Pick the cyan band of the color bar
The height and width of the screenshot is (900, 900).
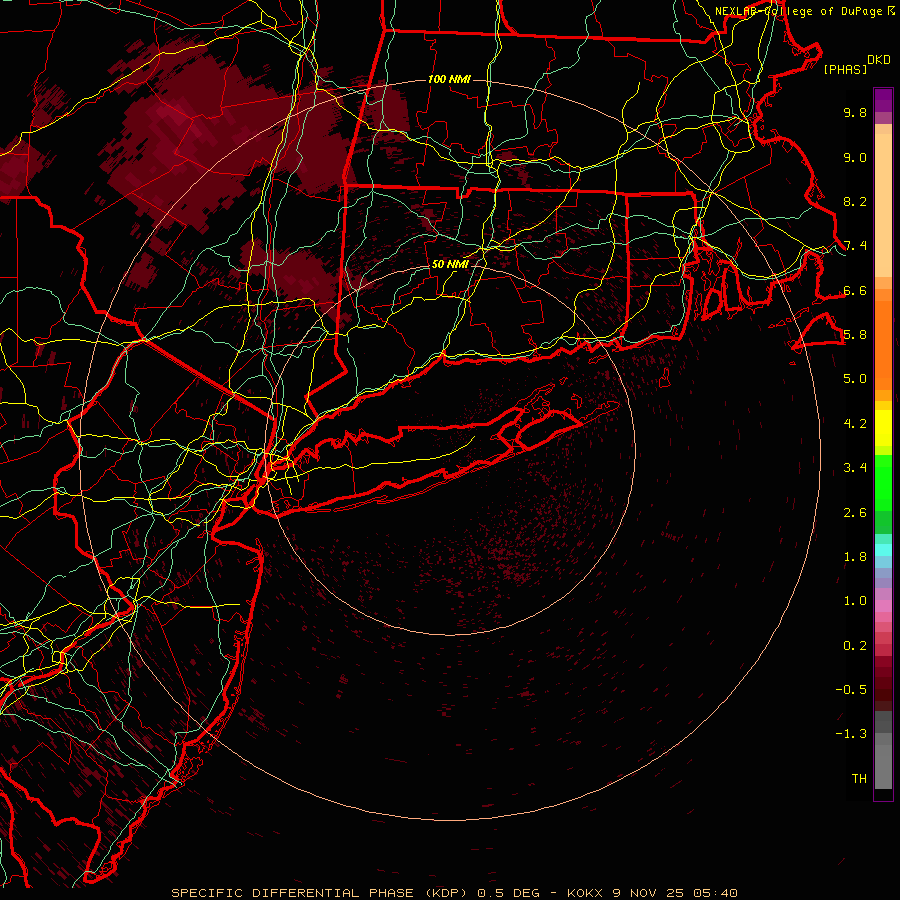pos(883,549)
